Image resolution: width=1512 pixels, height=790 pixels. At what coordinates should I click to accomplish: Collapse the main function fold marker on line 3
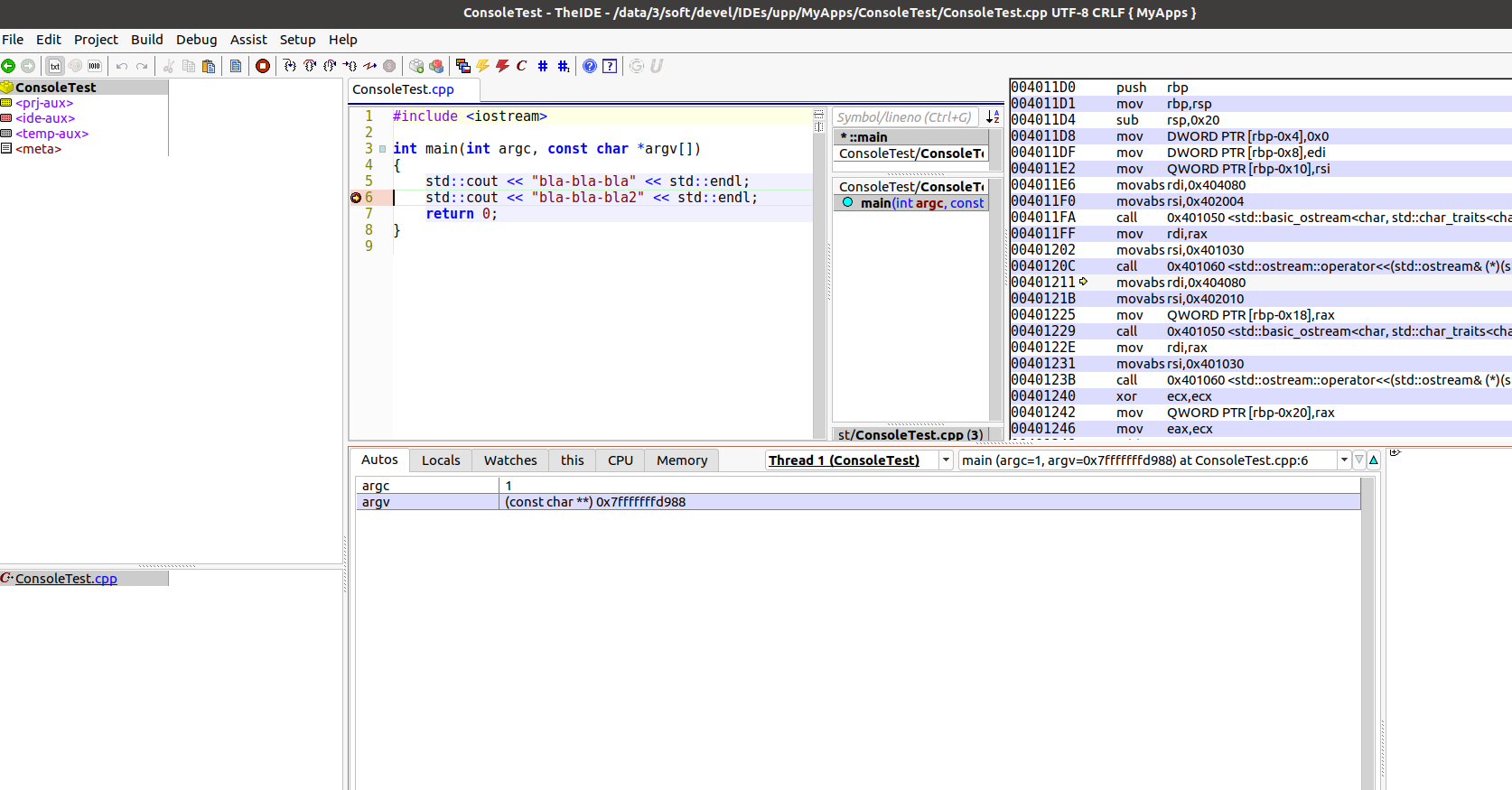coord(383,149)
